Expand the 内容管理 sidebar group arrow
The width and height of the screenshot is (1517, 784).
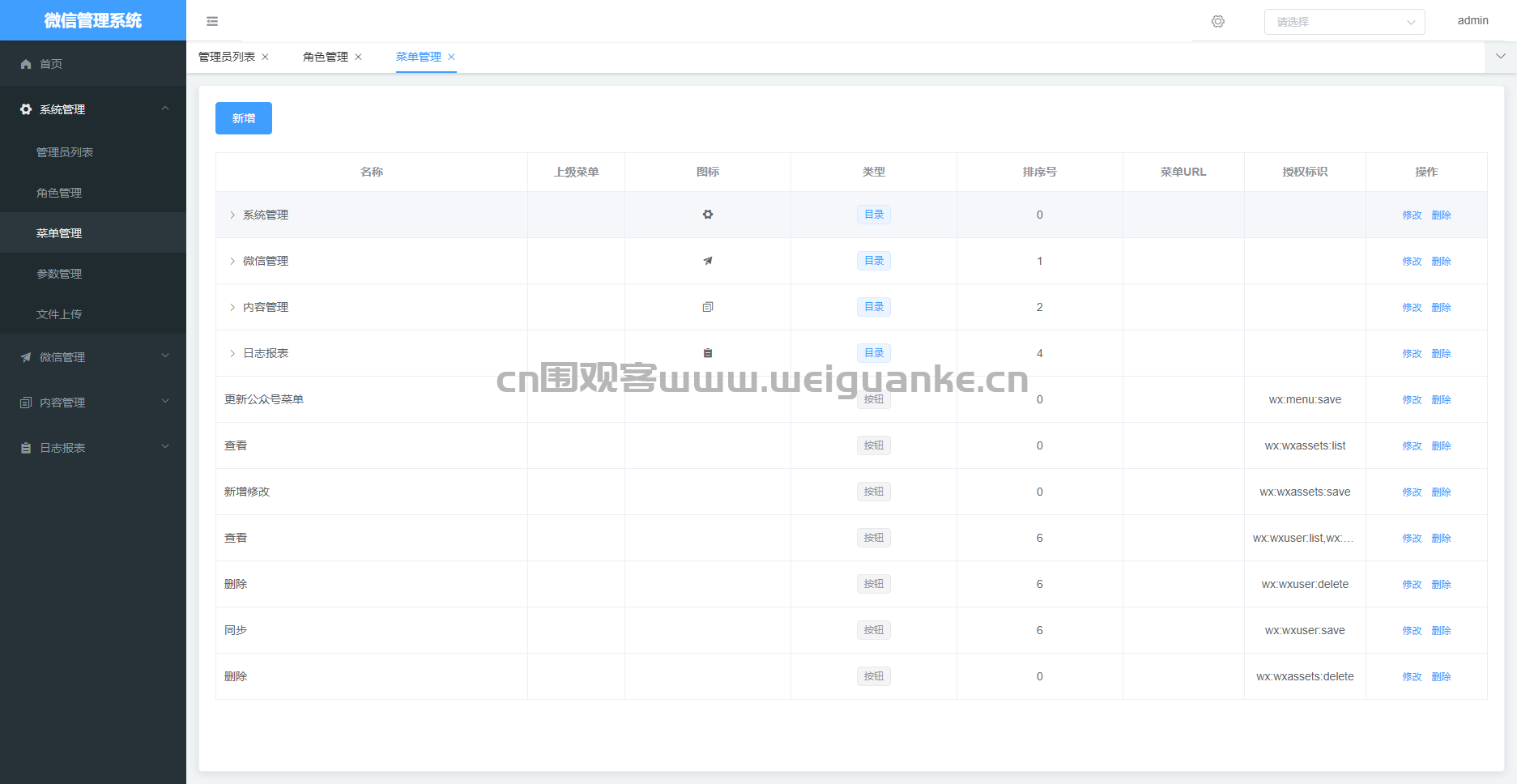tap(165, 402)
